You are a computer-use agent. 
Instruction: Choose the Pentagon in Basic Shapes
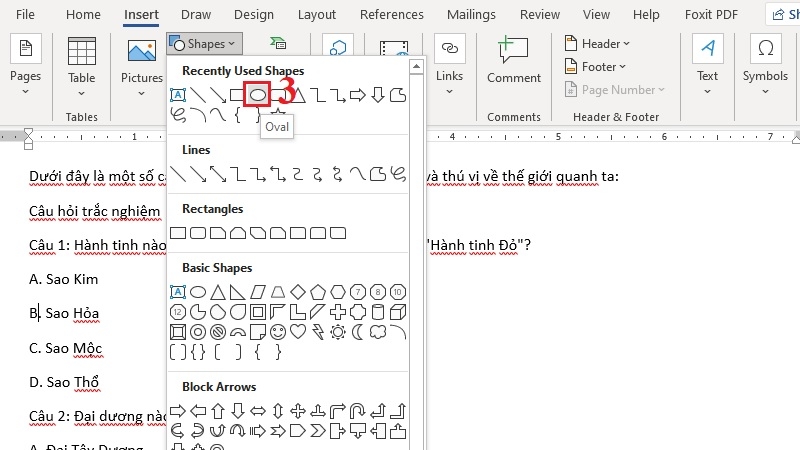click(318, 292)
